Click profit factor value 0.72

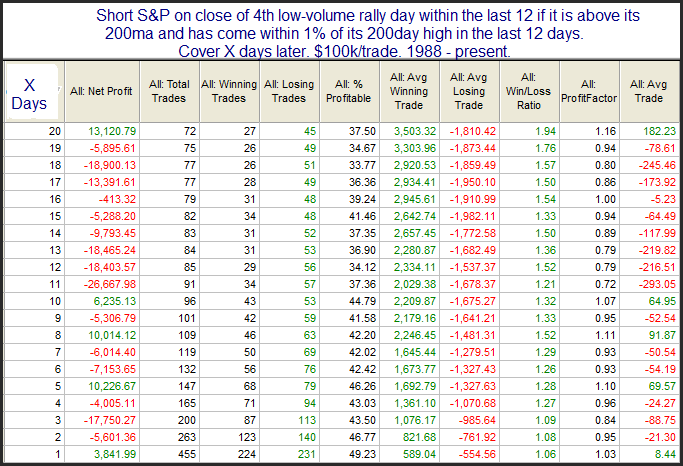[x=605, y=284]
